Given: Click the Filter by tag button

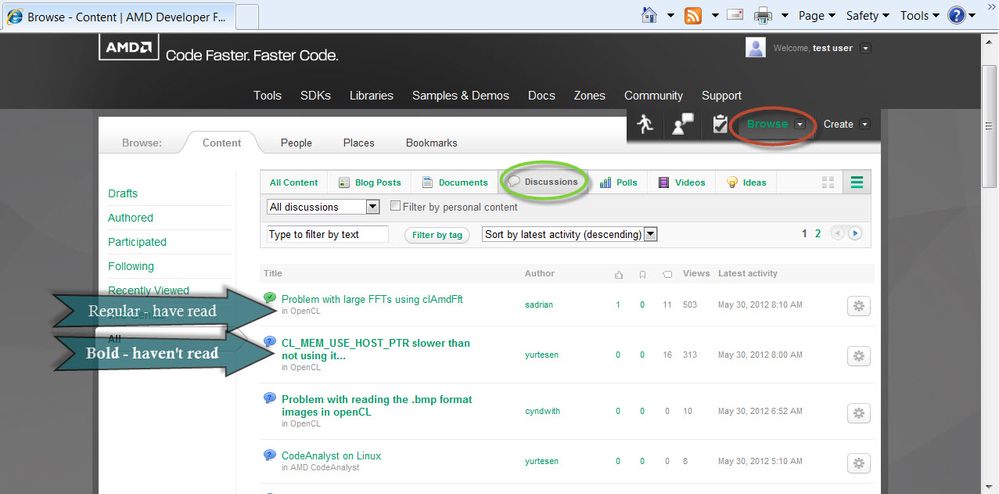Looking at the screenshot, I should pyautogui.click(x=437, y=235).
